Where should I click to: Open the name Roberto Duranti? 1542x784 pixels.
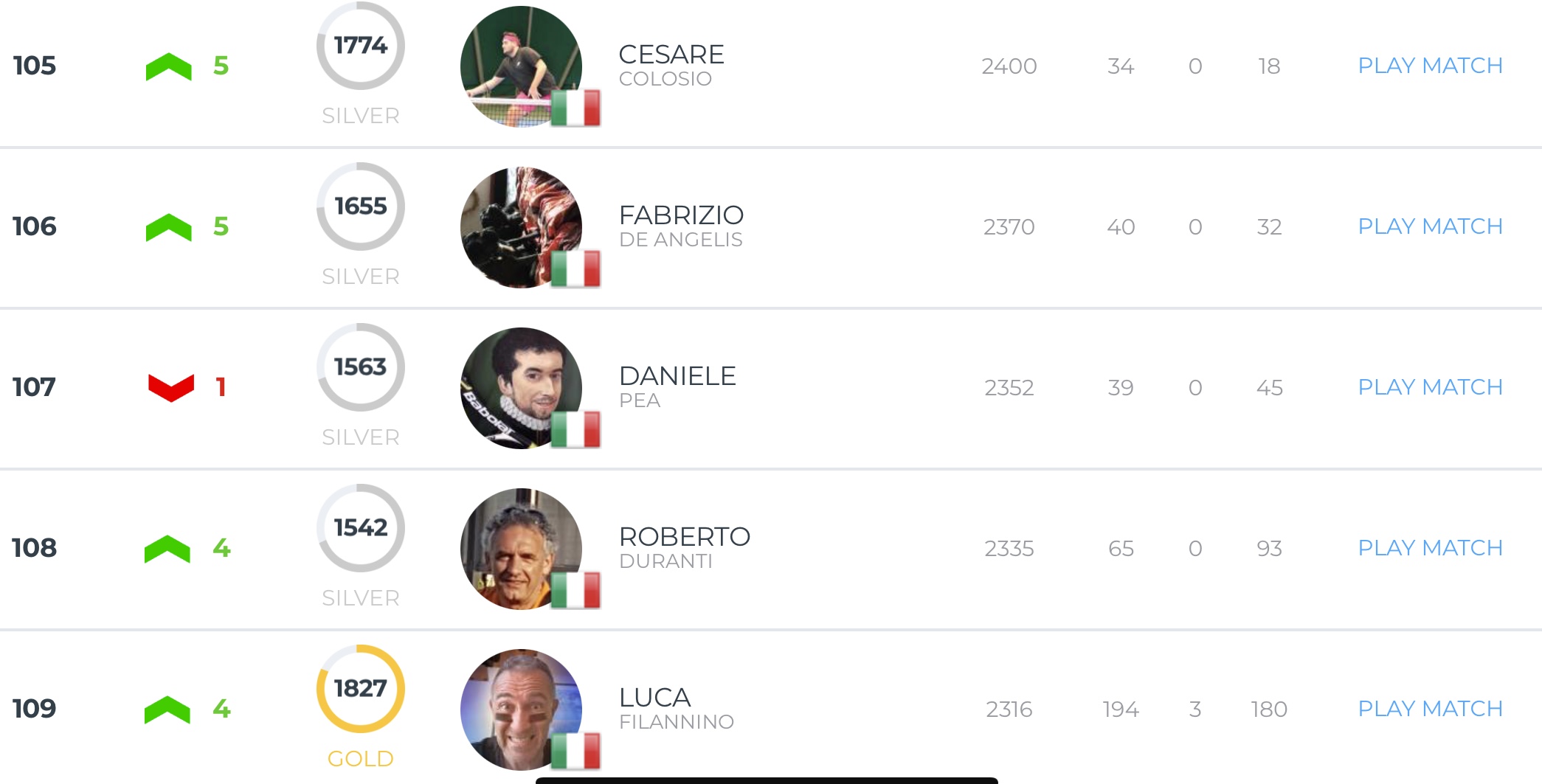click(x=684, y=547)
